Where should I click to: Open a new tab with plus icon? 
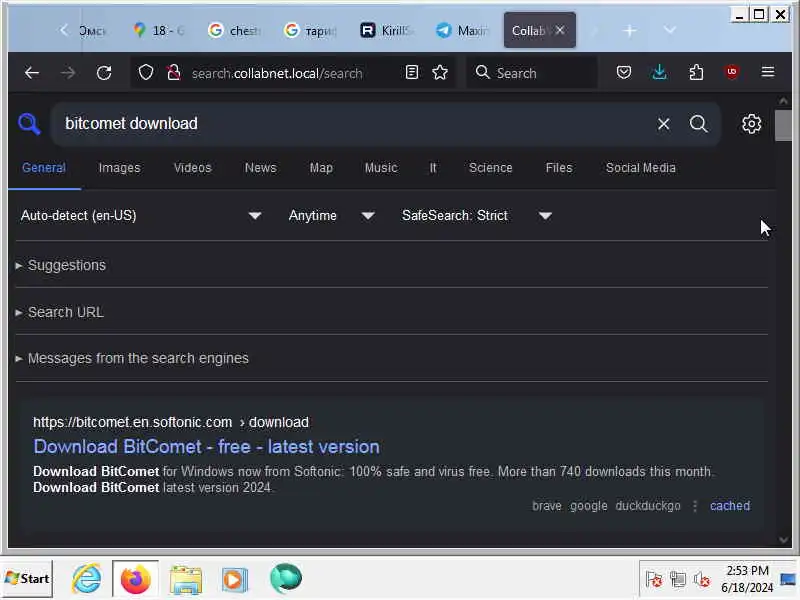(x=630, y=31)
